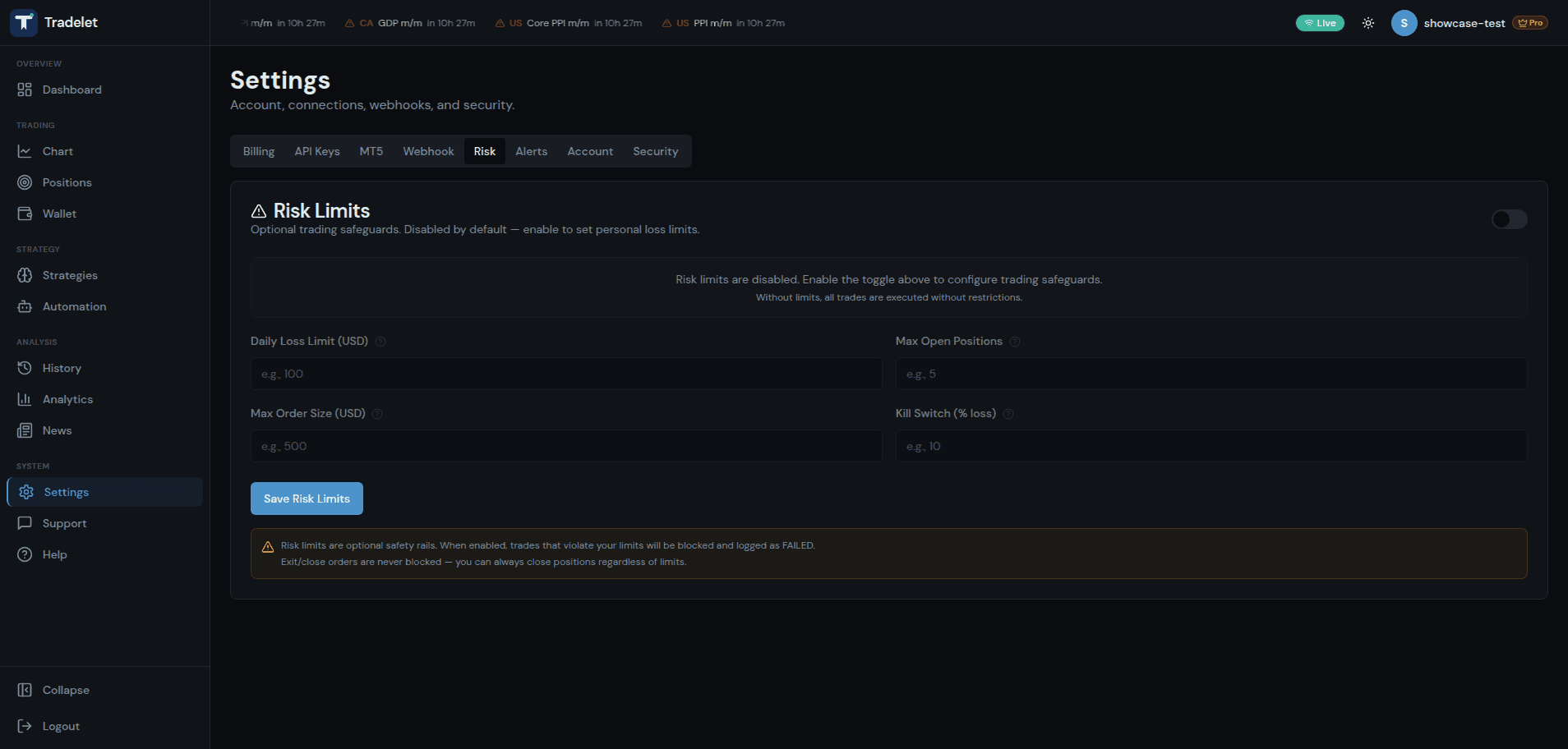Viewport: 1568px width, 749px height.
Task: Click the Strategies brain icon
Action: pyautogui.click(x=25, y=275)
